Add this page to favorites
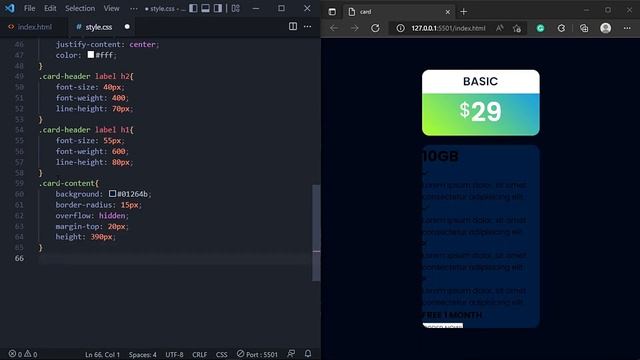Image resolution: width=640 pixels, height=360 pixels. pyautogui.click(x=517, y=28)
